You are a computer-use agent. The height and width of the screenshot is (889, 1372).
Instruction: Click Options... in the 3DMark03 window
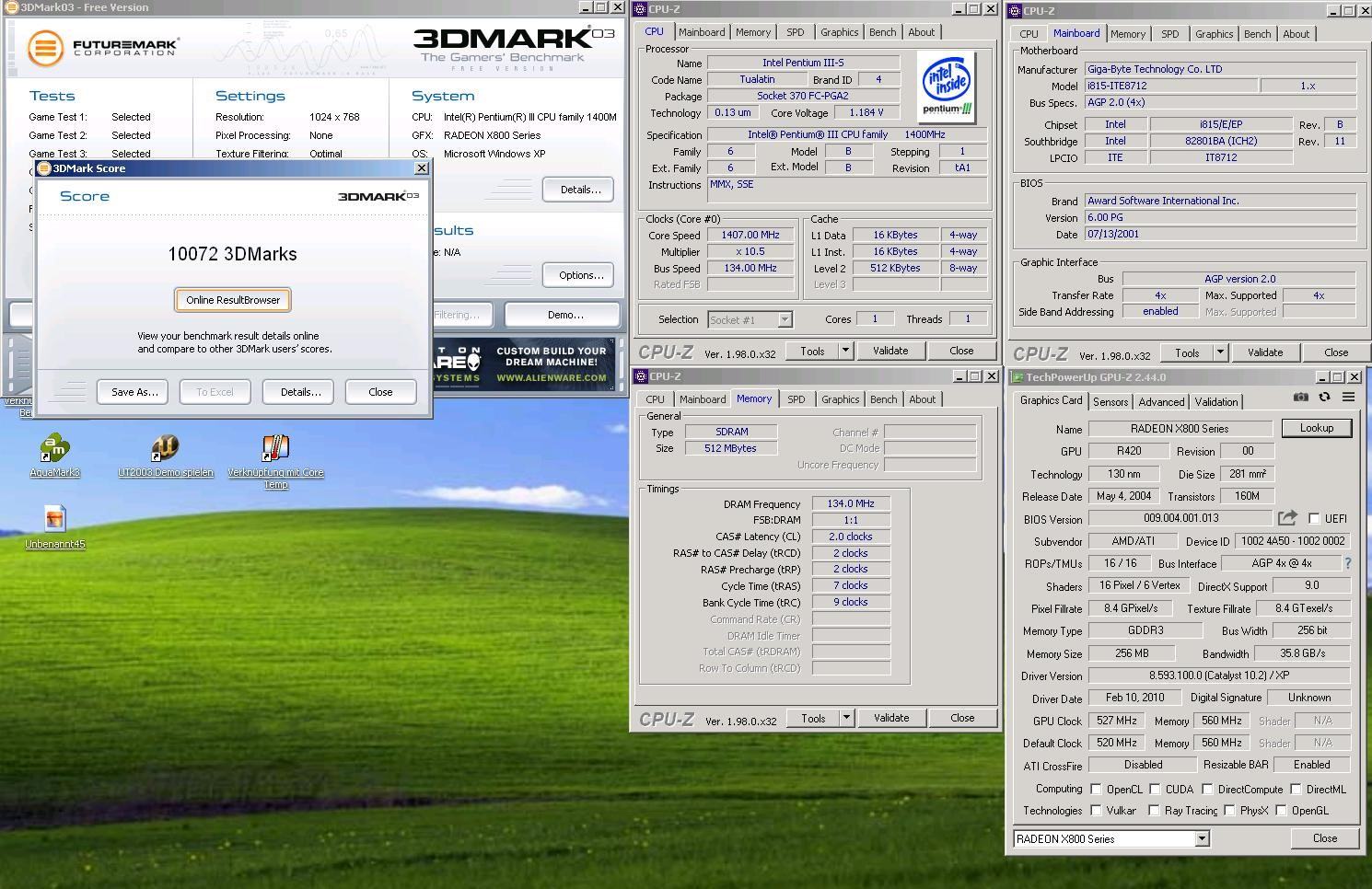click(x=580, y=275)
